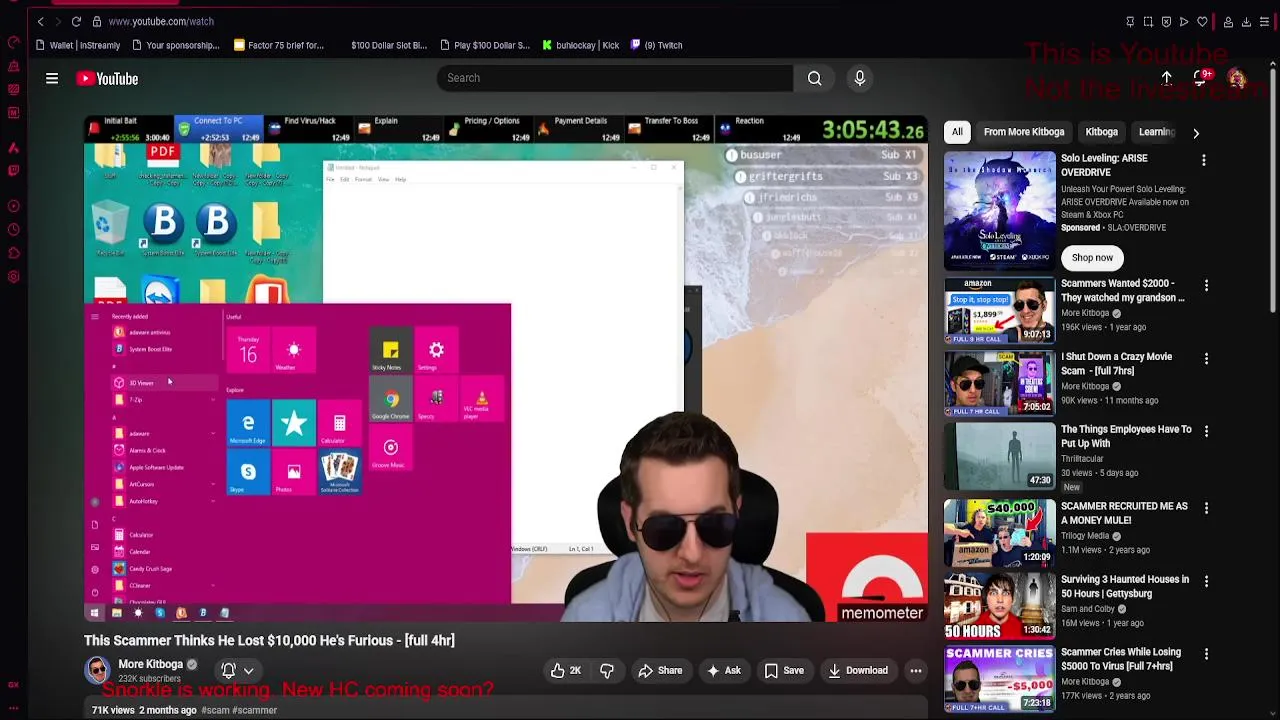Viewport: 1280px width, 720px height.
Task: Dislike the video with thumbs down
Action: pyautogui.click(x=607, y=671)
